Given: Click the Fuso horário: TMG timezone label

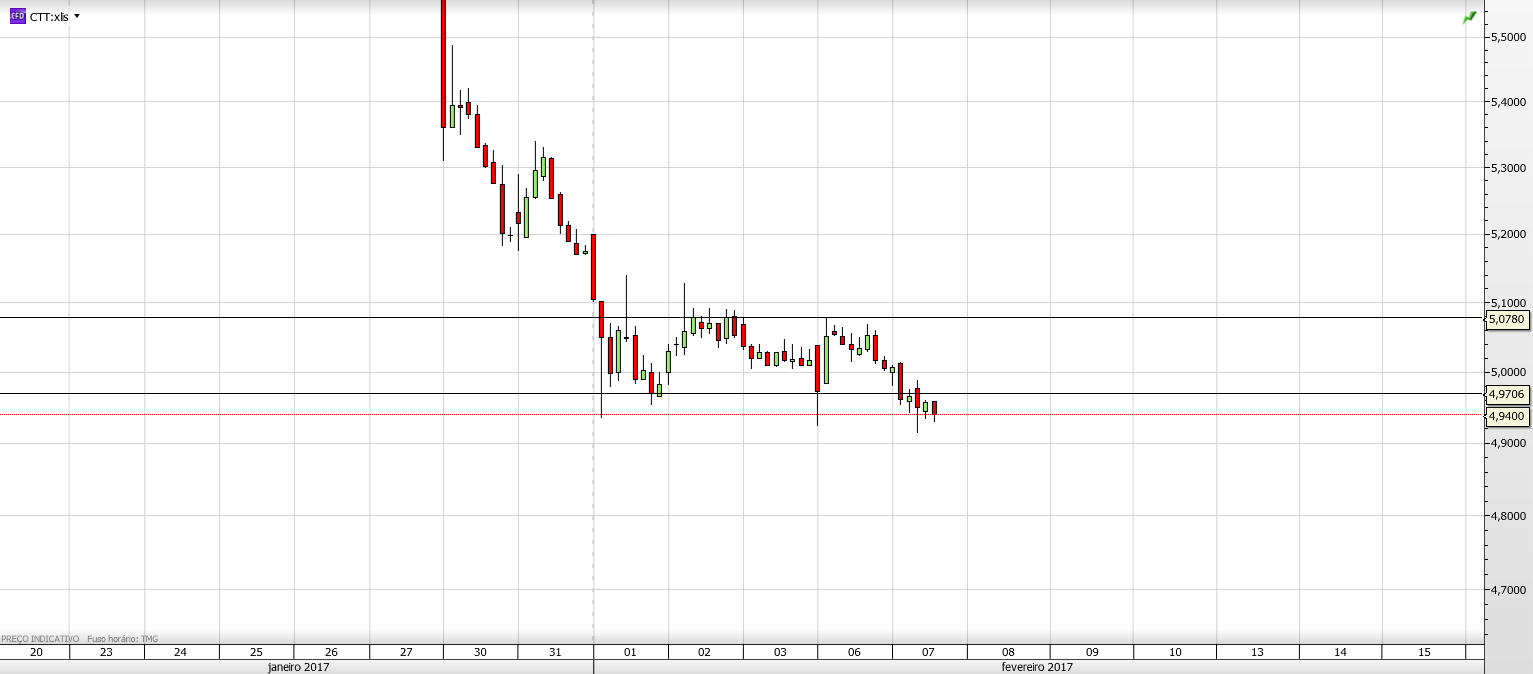Looking at the screenshot, I should 123,638.
